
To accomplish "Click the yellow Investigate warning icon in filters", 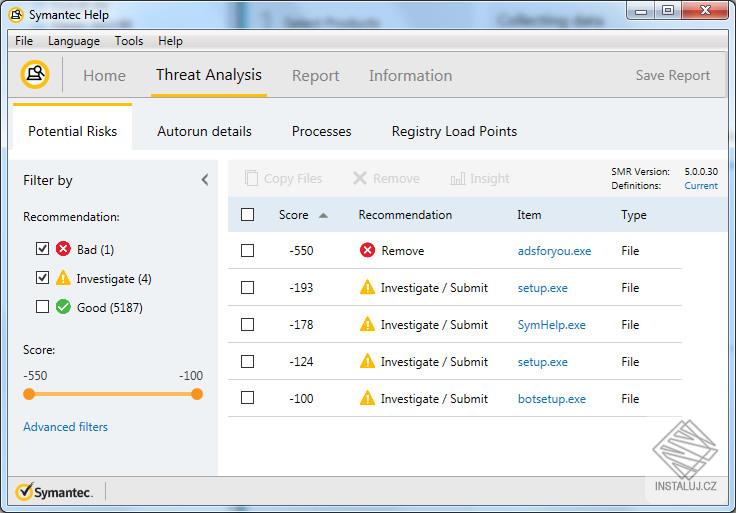I will [63, 278].
